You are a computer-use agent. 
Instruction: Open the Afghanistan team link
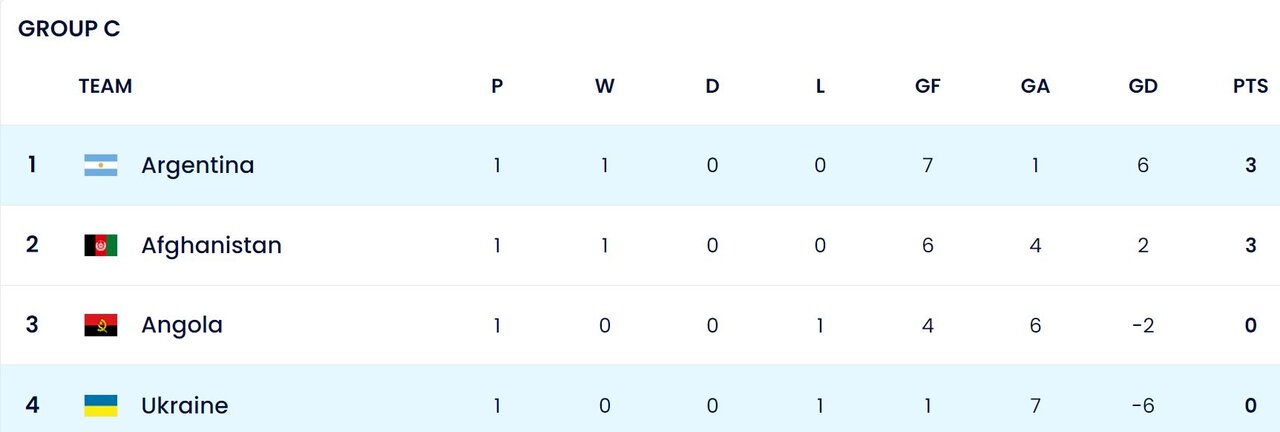[x=211, y=245]
